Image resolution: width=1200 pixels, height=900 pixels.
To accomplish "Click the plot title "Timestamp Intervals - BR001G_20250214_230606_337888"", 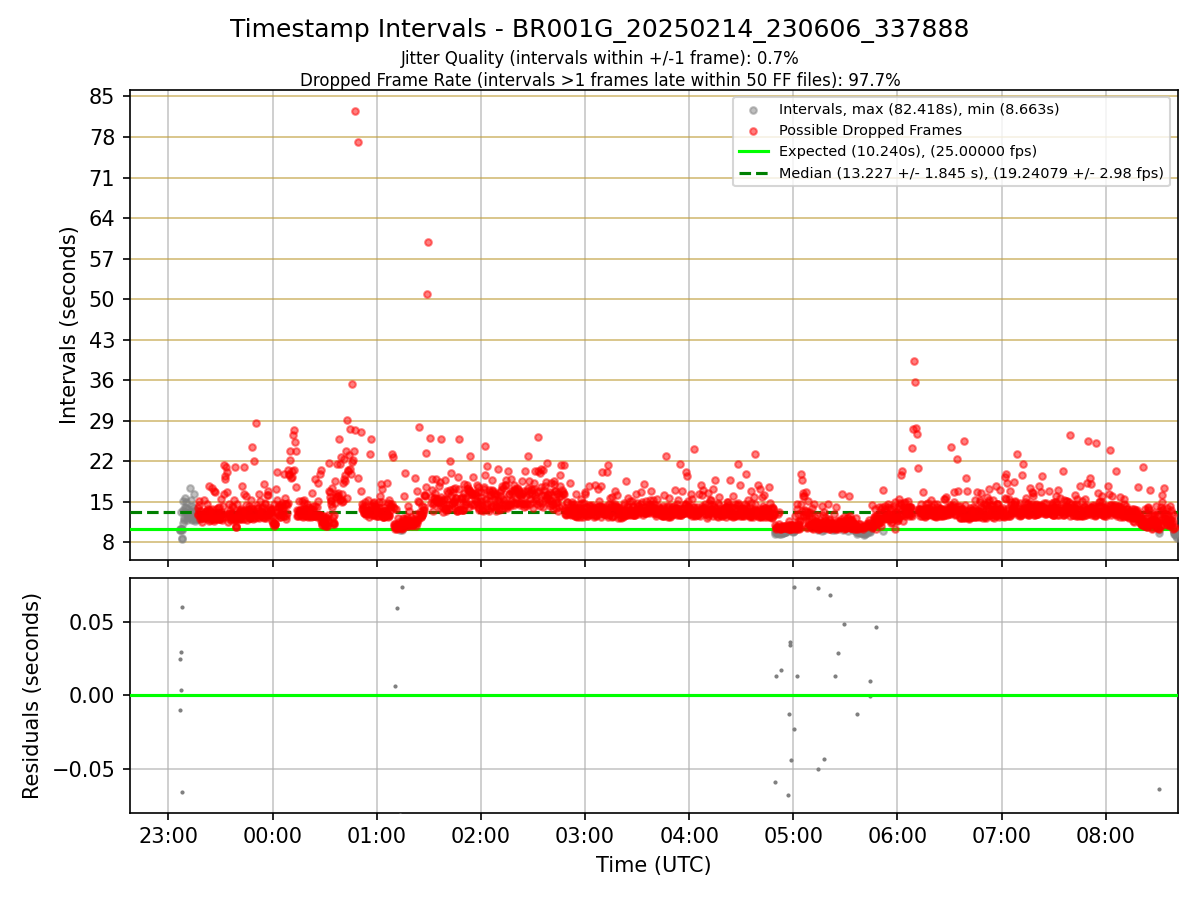I will (x=599, y=29).
